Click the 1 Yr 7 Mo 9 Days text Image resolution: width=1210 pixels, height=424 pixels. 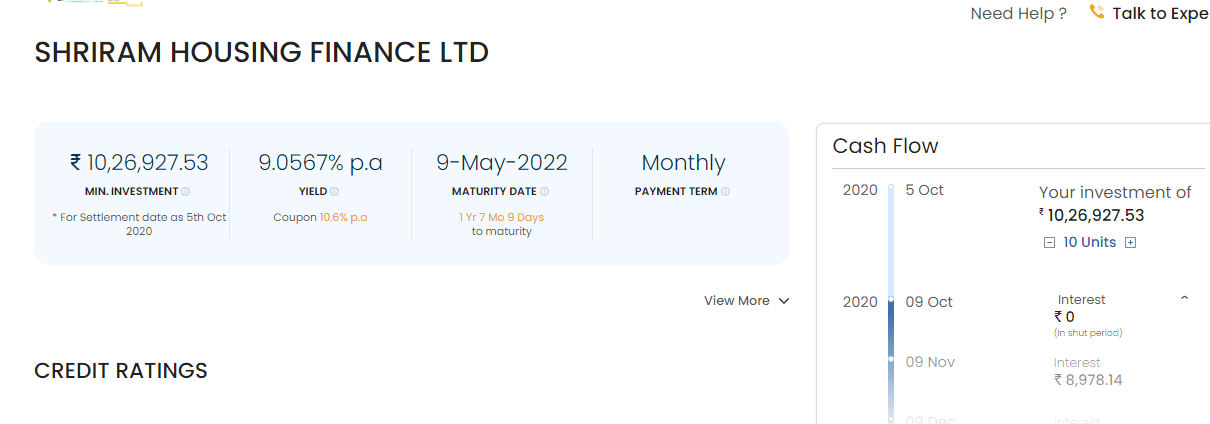point(501,217)
